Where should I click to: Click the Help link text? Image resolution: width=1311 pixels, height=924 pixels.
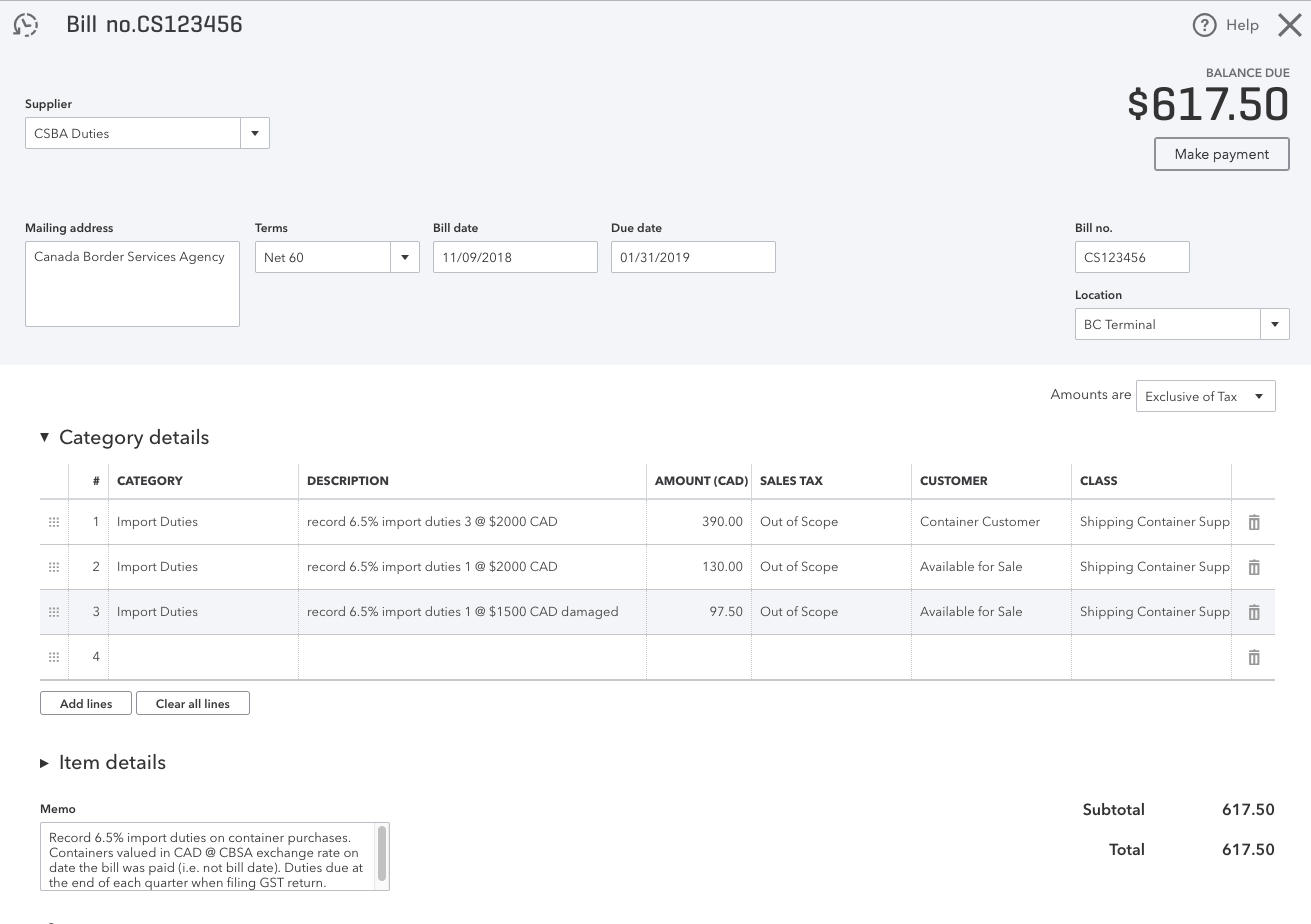(1242, 25)
